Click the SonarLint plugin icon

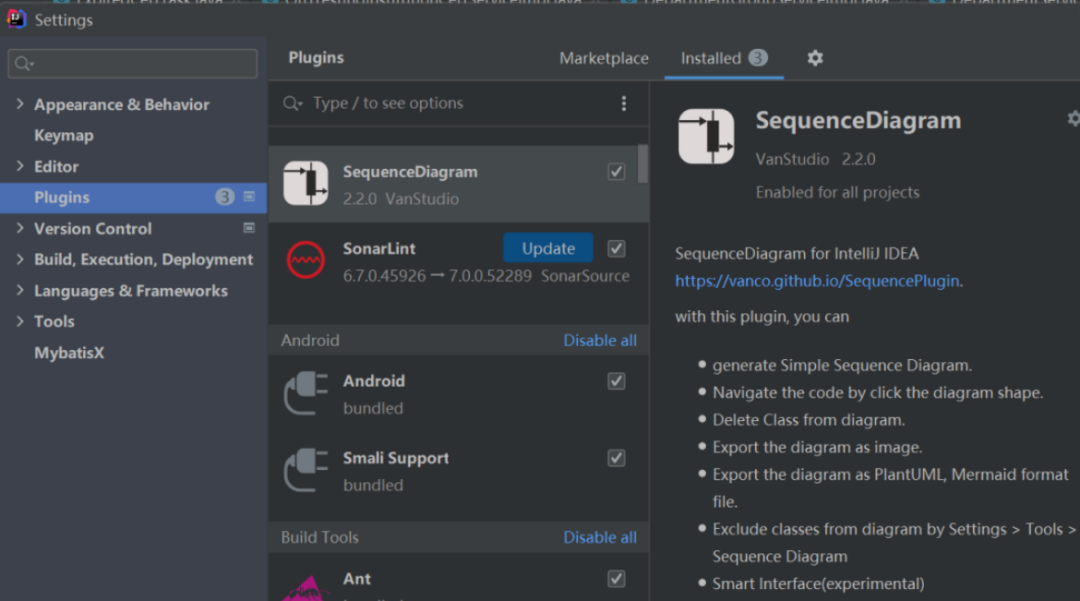[305, 260]
